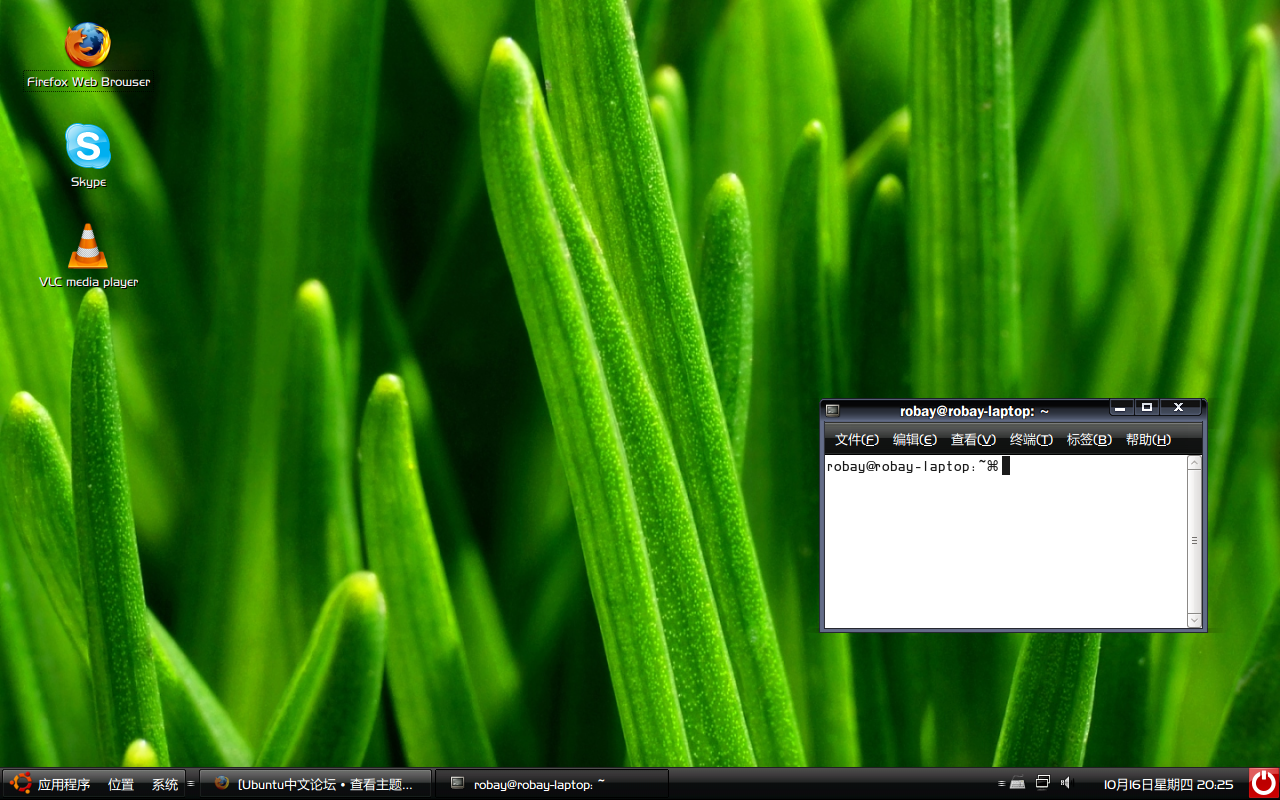This screenshot has width=1280, height=800.
Task: Click the panel grip handle beside 系统
Action: coord(190,784)
